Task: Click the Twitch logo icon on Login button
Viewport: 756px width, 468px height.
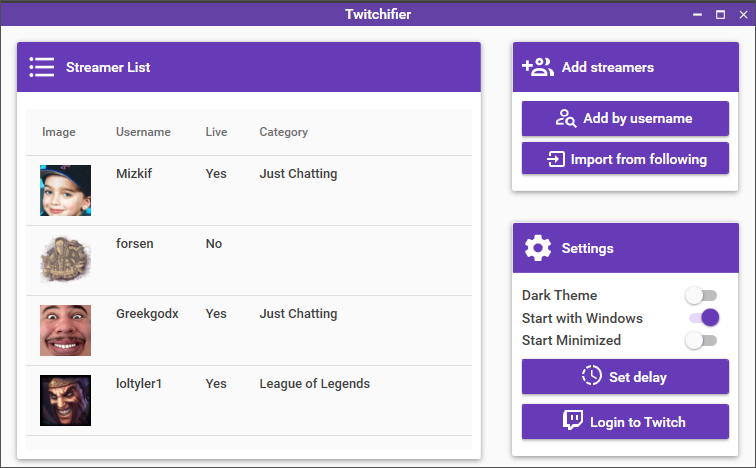Action: point(573,420)
